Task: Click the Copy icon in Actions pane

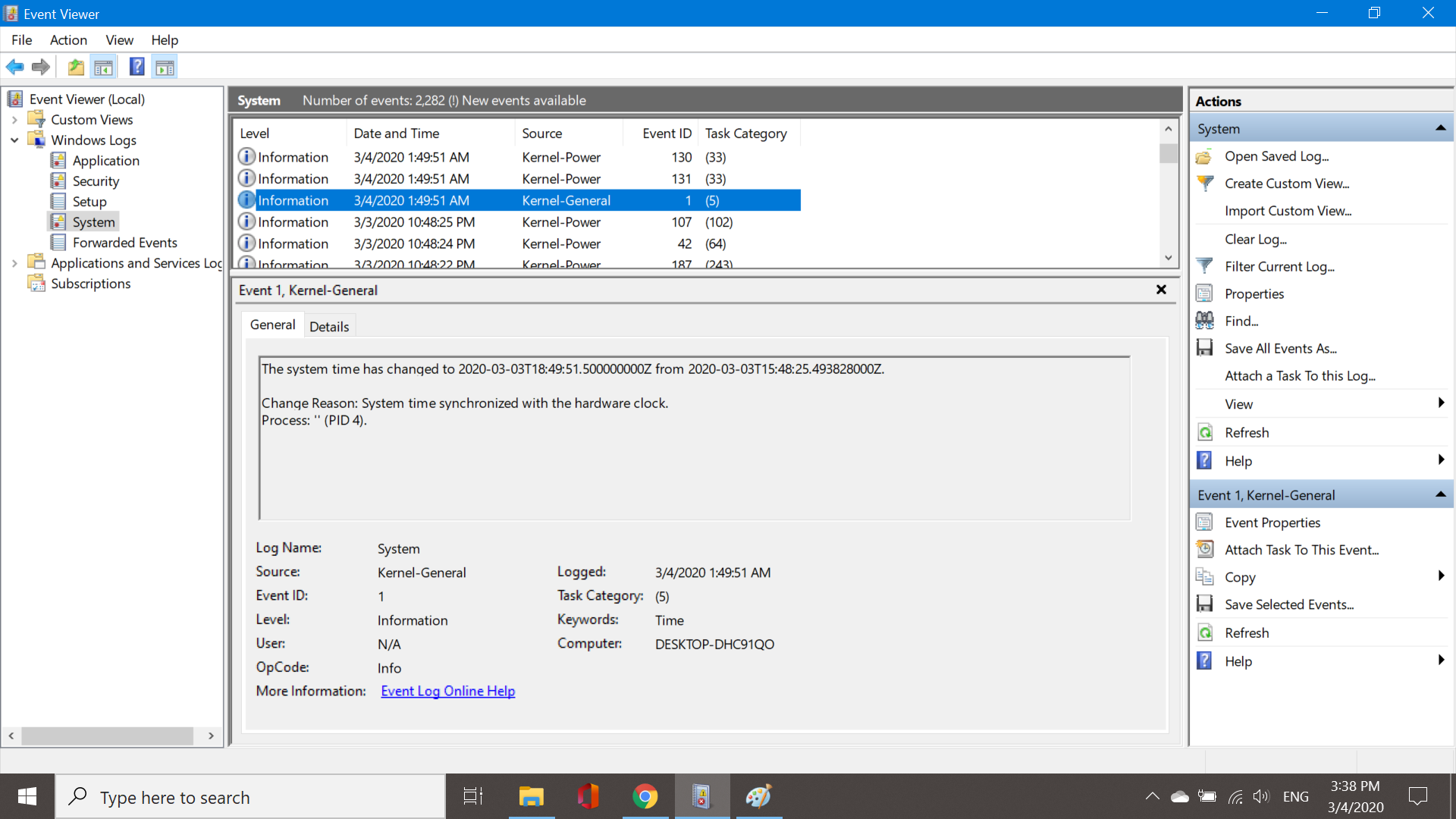Action: tap(1204, 577)
